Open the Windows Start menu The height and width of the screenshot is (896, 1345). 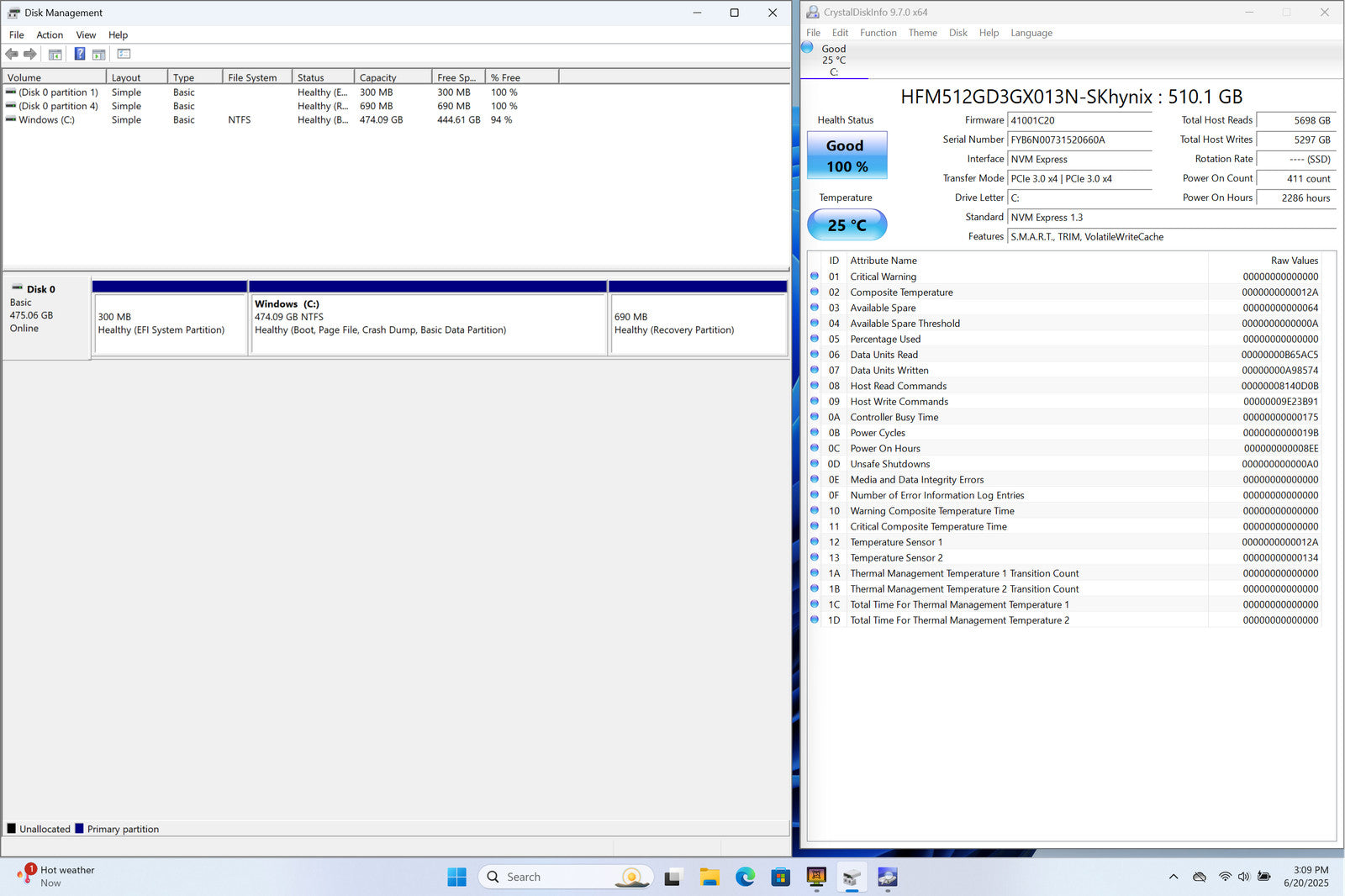tap(456, 877)
